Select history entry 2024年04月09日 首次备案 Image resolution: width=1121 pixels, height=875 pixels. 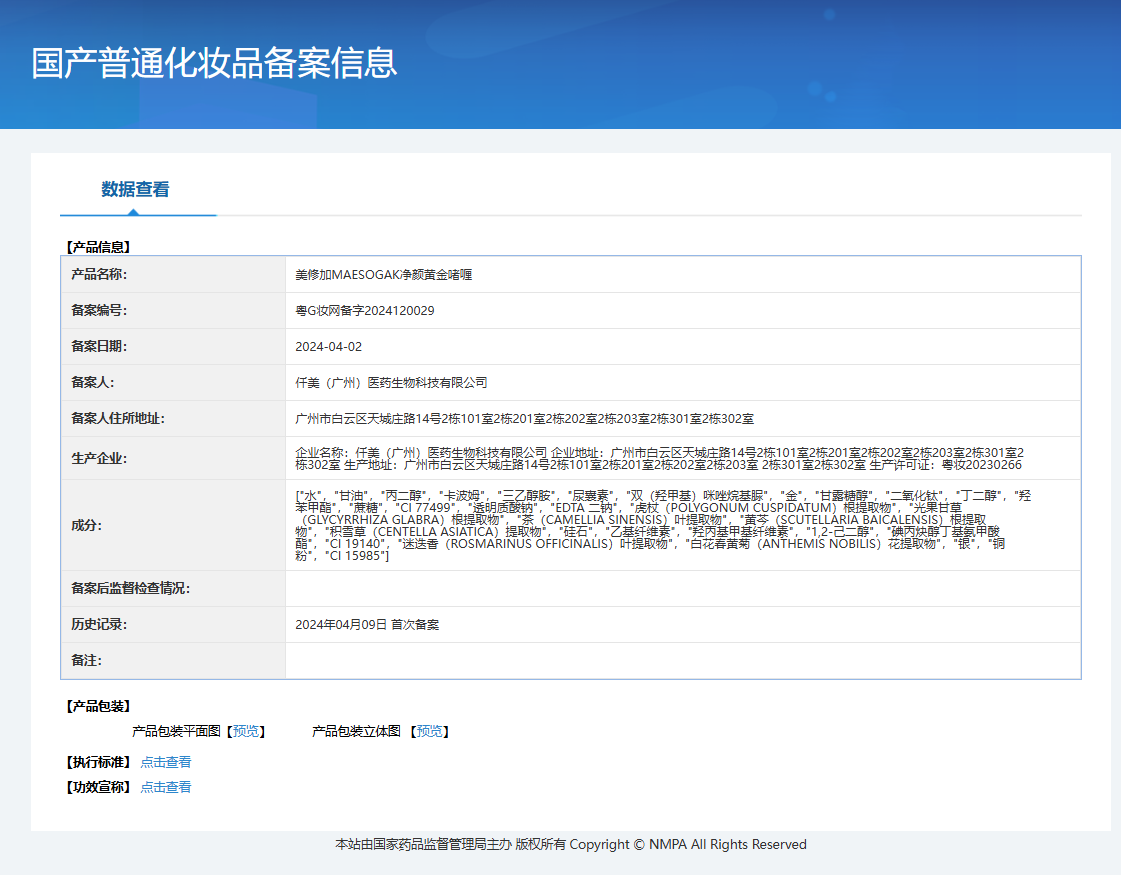(x=367, y=624)
